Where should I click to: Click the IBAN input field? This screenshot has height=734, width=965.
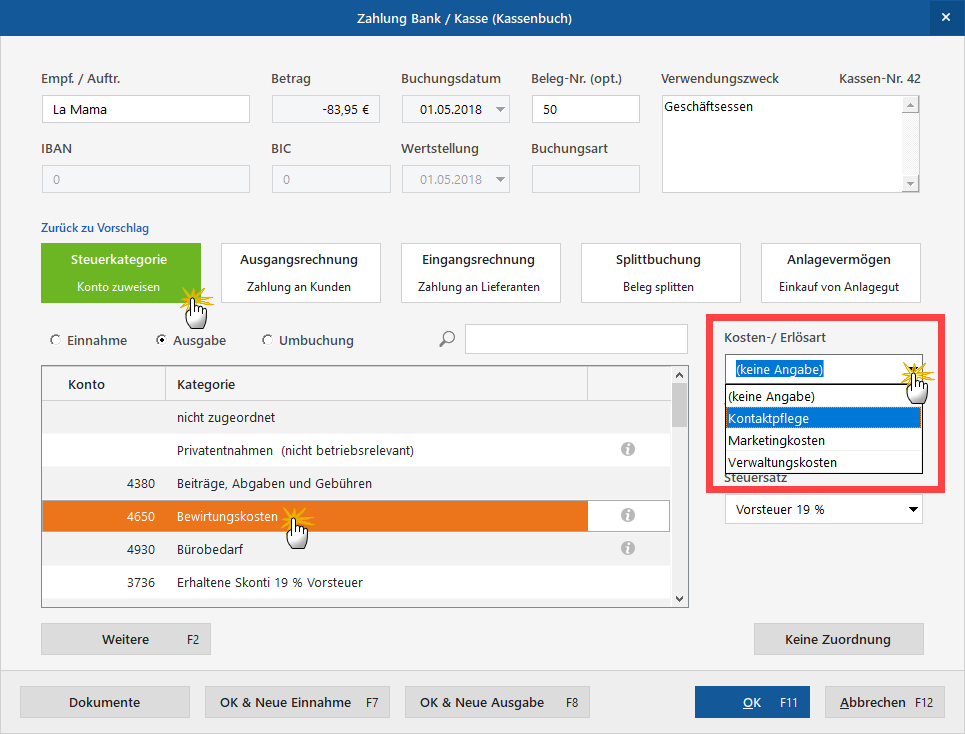(146, 180)
